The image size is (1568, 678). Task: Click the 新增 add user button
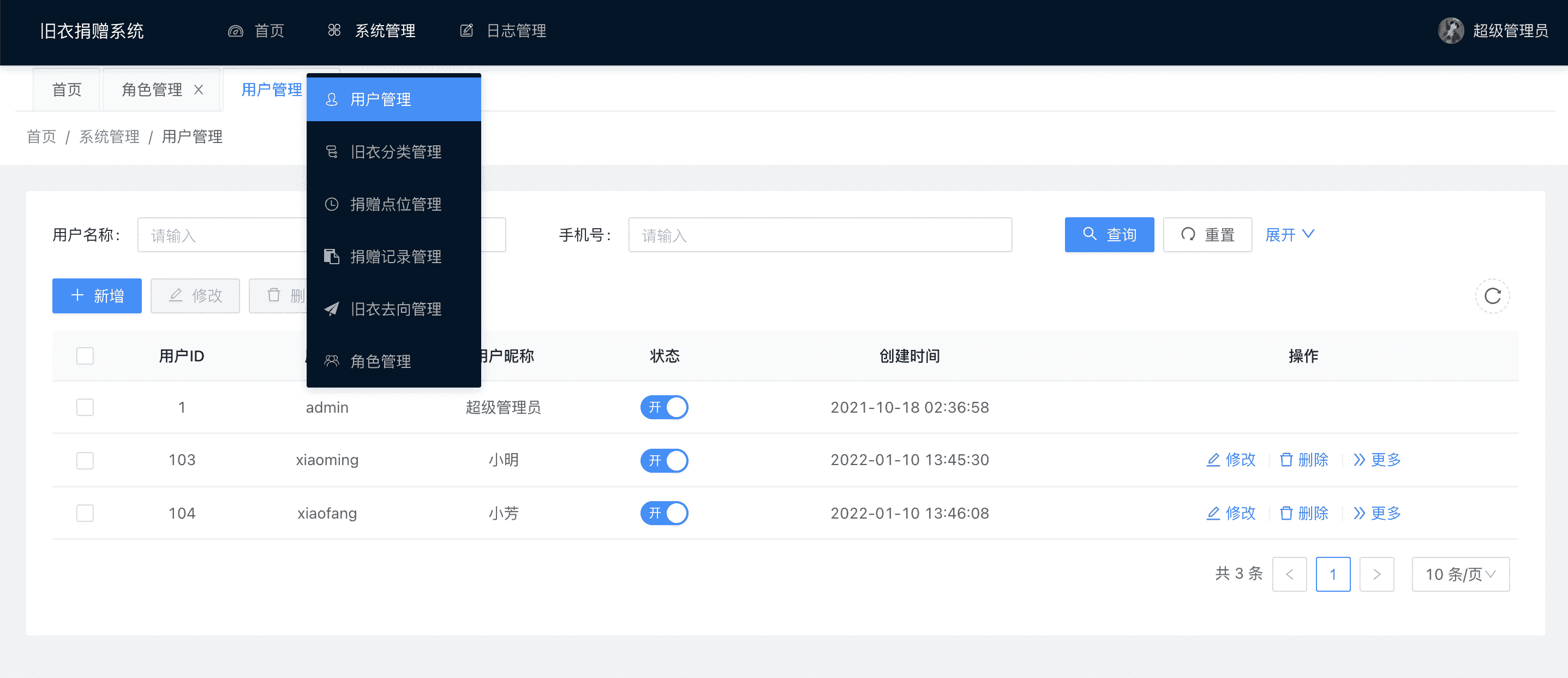[x=97, y=296]
